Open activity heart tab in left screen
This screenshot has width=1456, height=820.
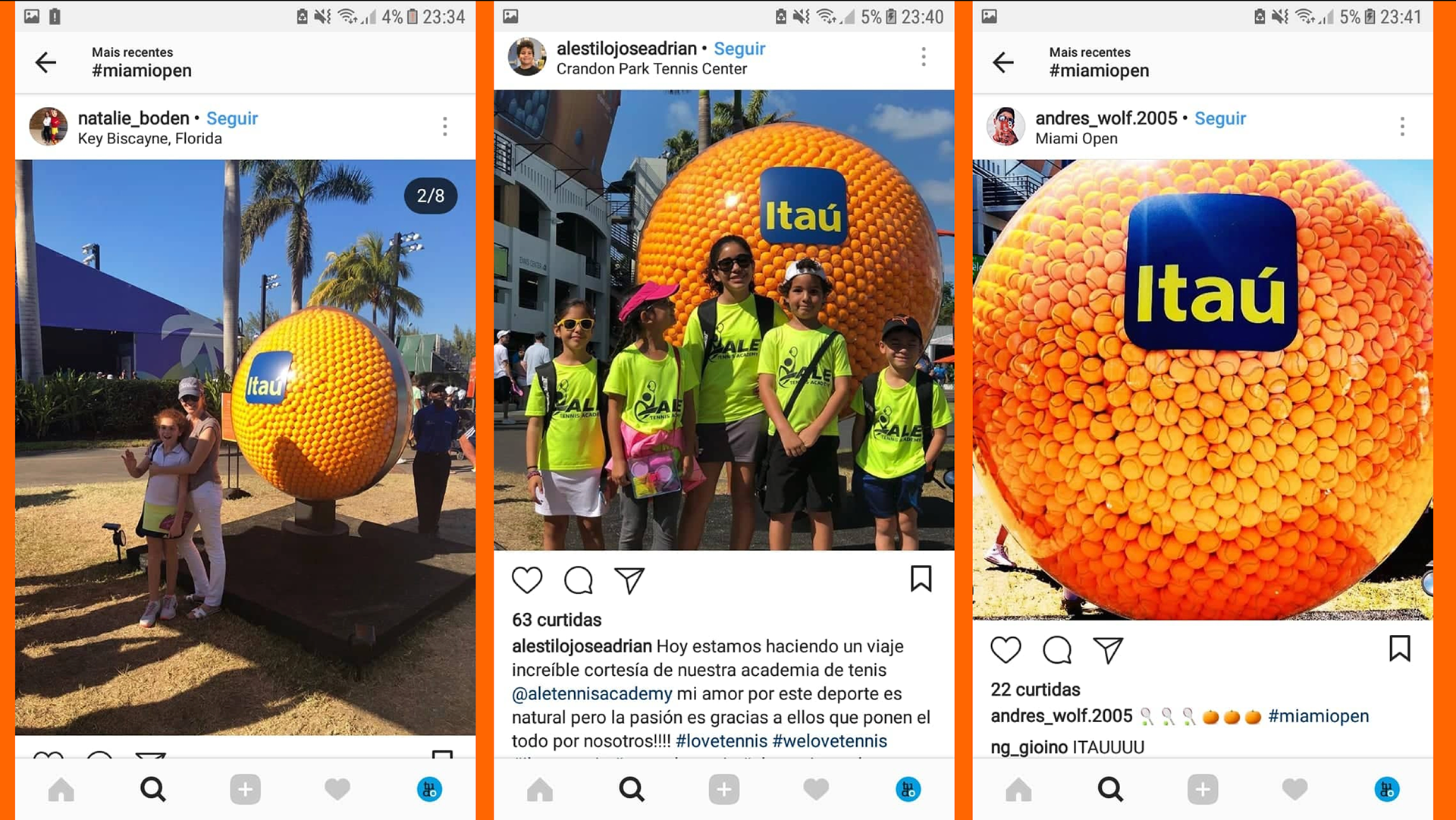coord(337,790)
